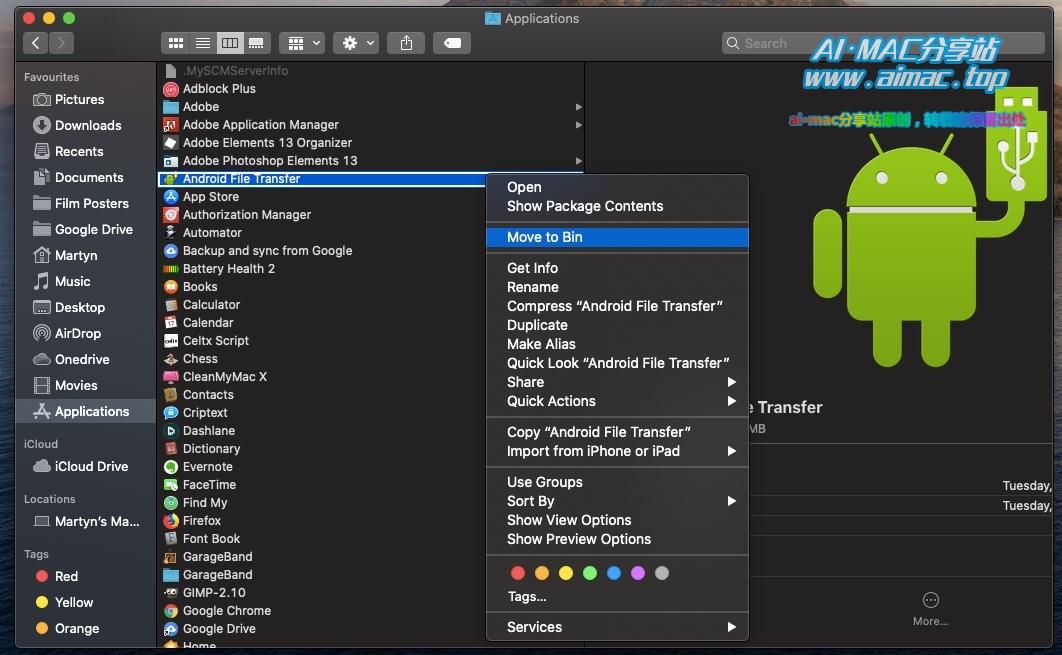Viewport: 1062px width, 655px height.
Task: Expand the Sort By submenu
Action: click(617, 501)
